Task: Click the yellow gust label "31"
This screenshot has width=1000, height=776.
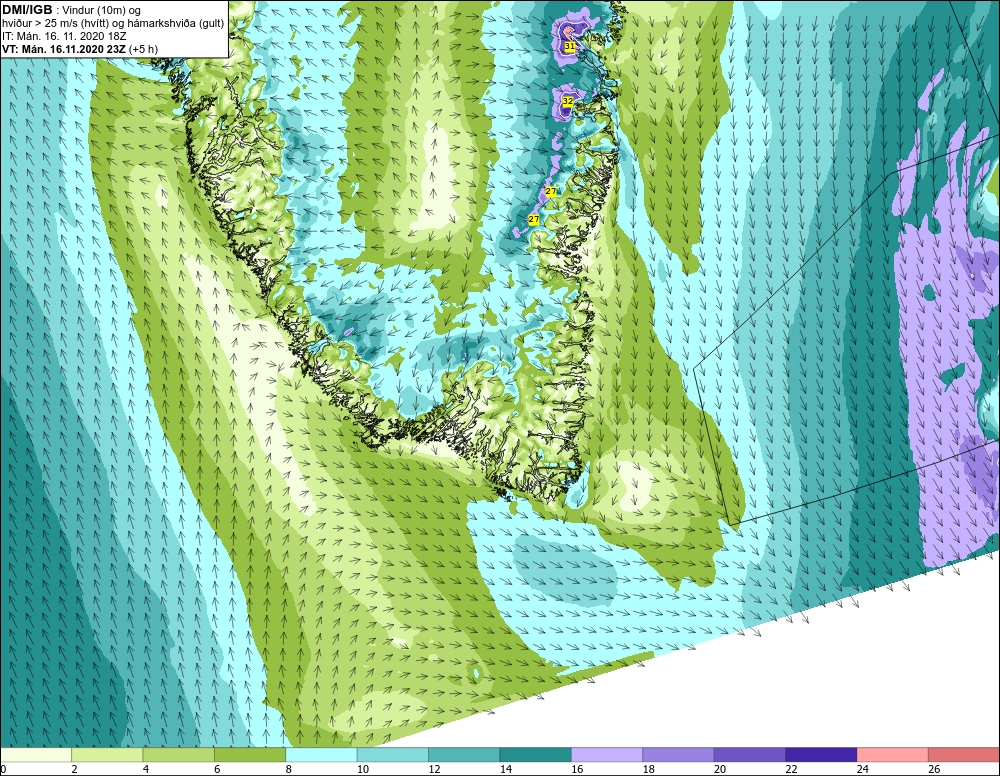Action: pyautogui.click(x=570, y=47)
